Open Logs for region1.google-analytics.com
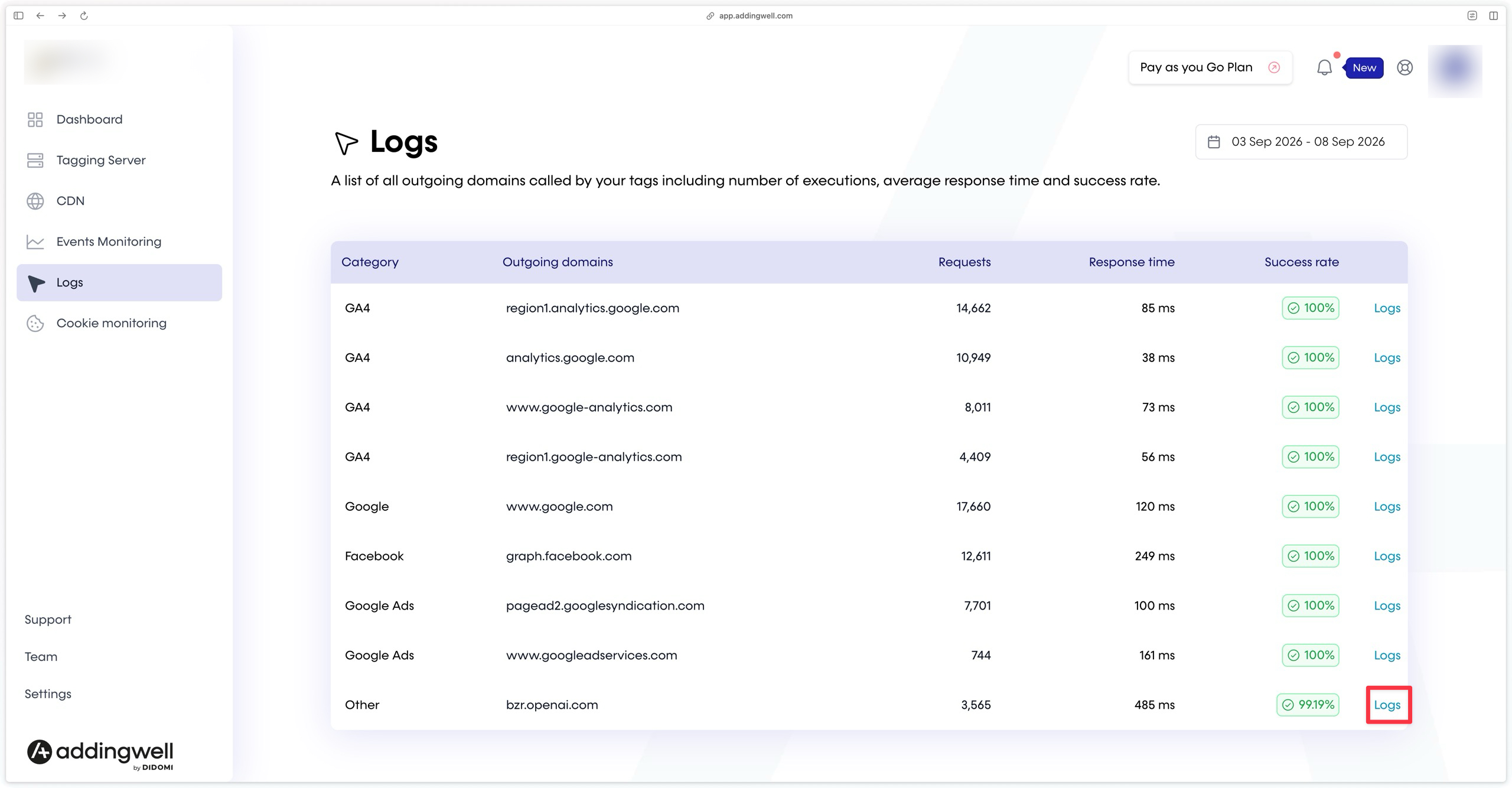The width and height of the screenshot is (1512, 788). coord(1387,457)
